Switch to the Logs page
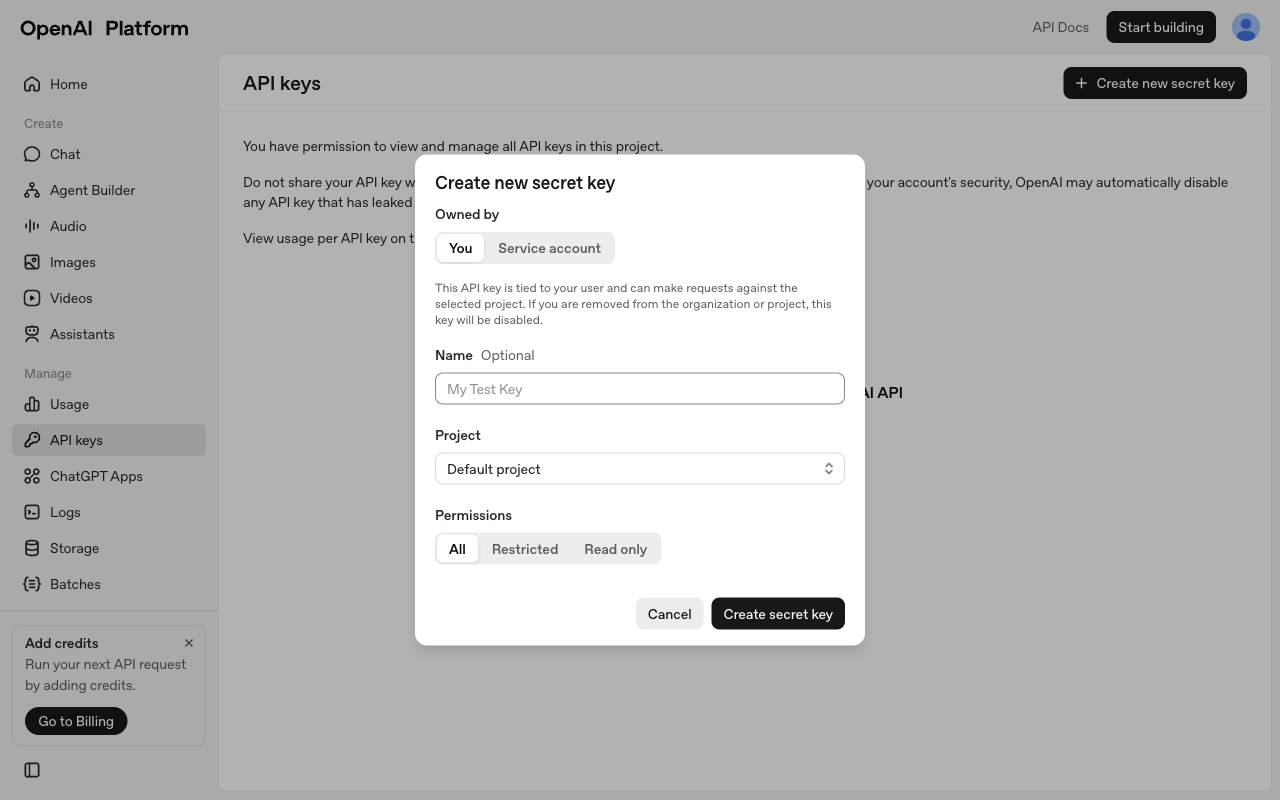 65,512
